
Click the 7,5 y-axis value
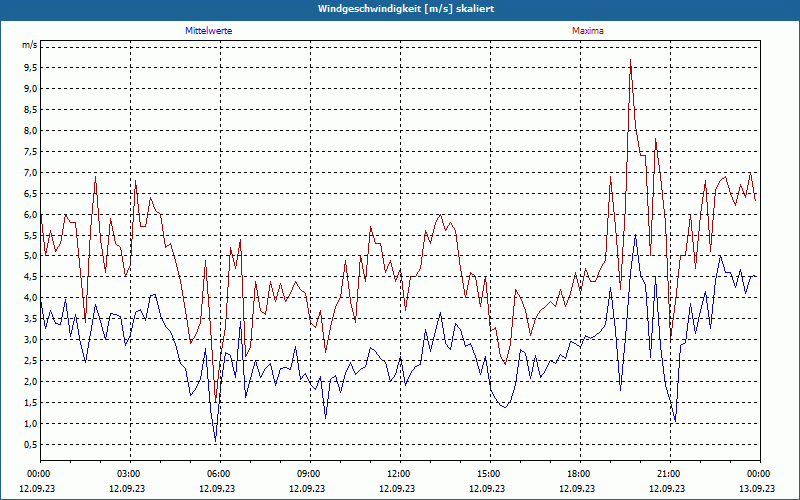click(x=31, y=152)
